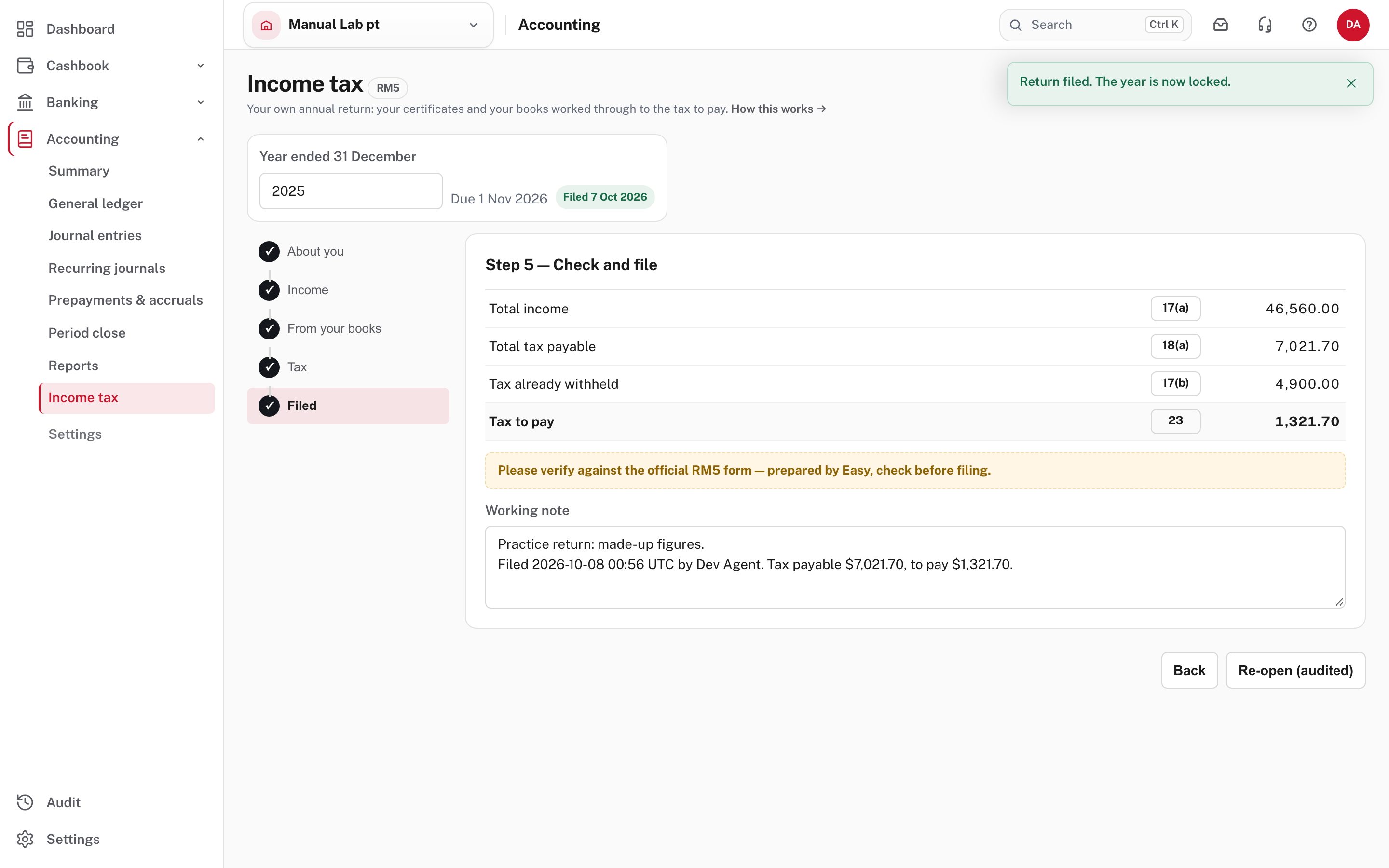Expand the Banking menu chevron
Image resolution: width=1389 pixels, height=868 pixels.
(x=200, y=102)
